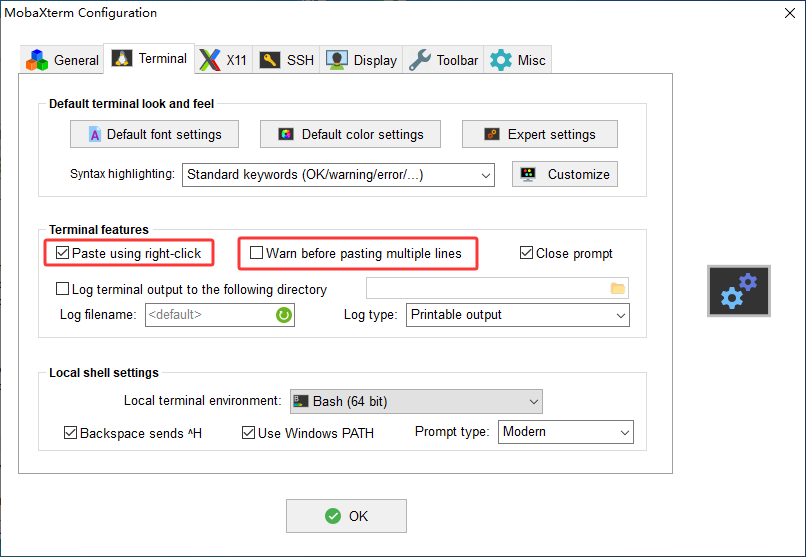Image resolution: width=806 pixels, height=557 pixels.
Task: Uncheck Use Windows PATH
Action: pyautogui.click(x=248, y=433)
